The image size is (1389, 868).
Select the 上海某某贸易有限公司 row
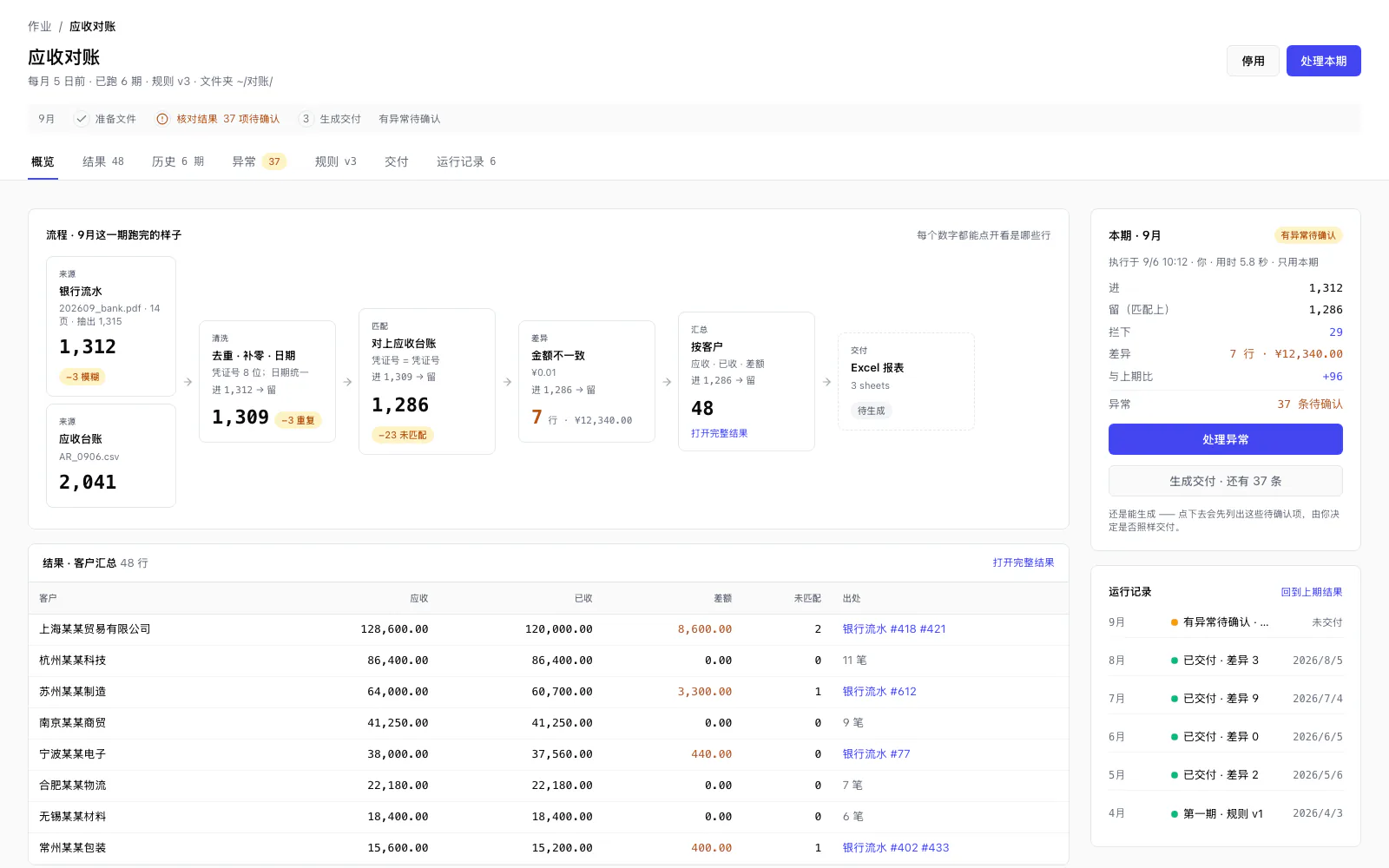click(548, 629)
